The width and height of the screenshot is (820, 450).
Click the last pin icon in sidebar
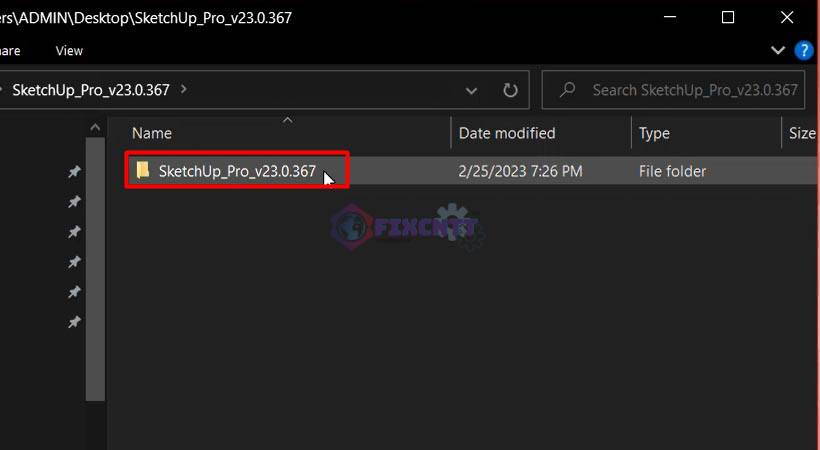pyautogui.click(x=74, y=321)
